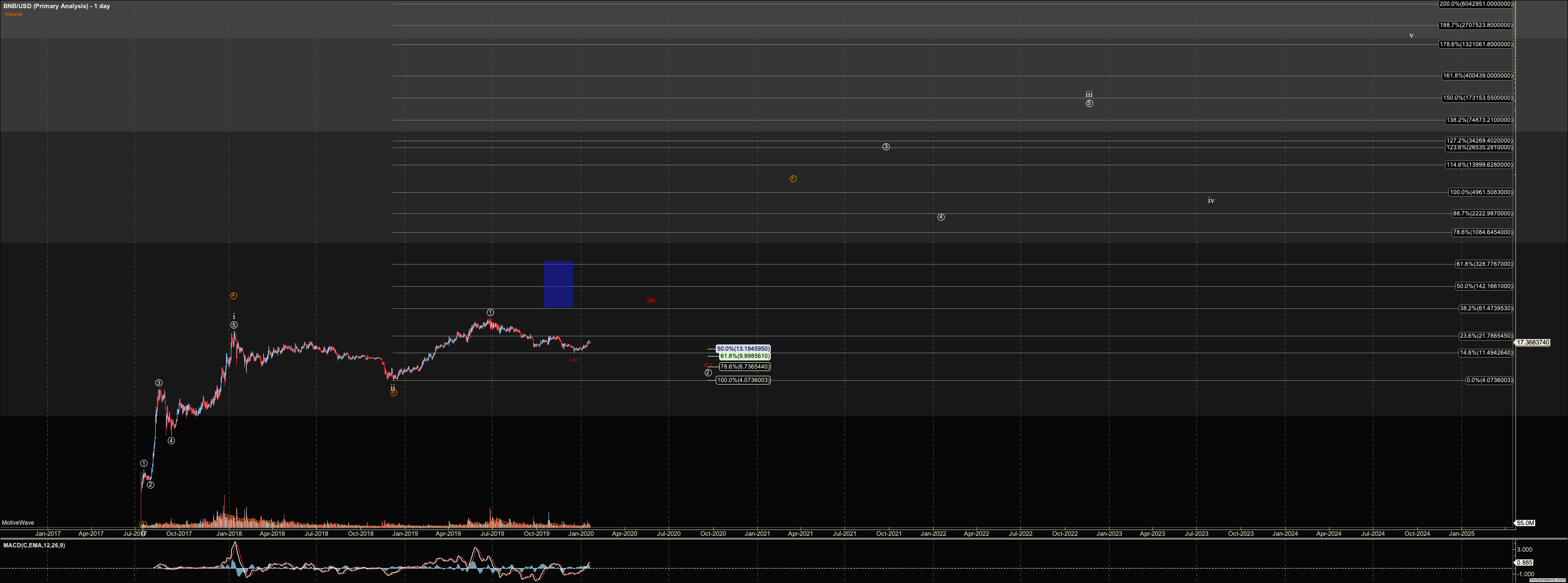Select the retracement label 78.6% (6.7365440)

click(744, 367)
